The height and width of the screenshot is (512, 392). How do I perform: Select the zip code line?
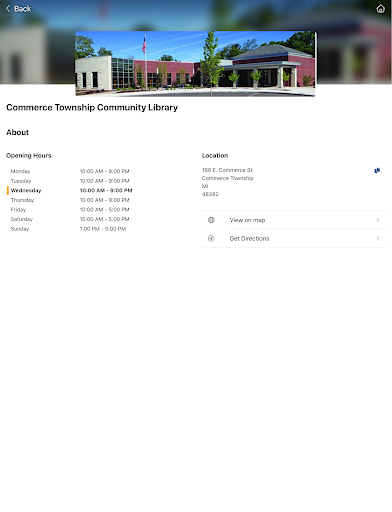(x=210, y=194)
